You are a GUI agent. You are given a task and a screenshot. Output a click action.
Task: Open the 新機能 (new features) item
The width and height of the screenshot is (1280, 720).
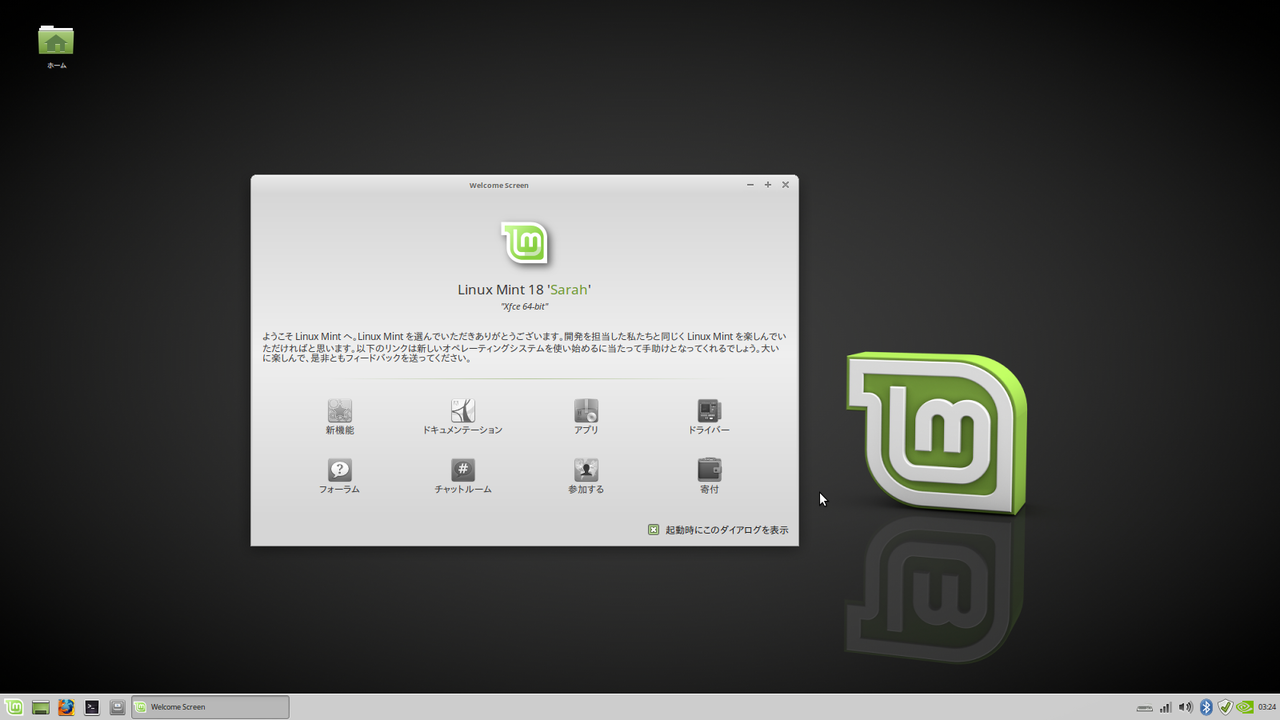pyautogui.click(x=339, y=417)
